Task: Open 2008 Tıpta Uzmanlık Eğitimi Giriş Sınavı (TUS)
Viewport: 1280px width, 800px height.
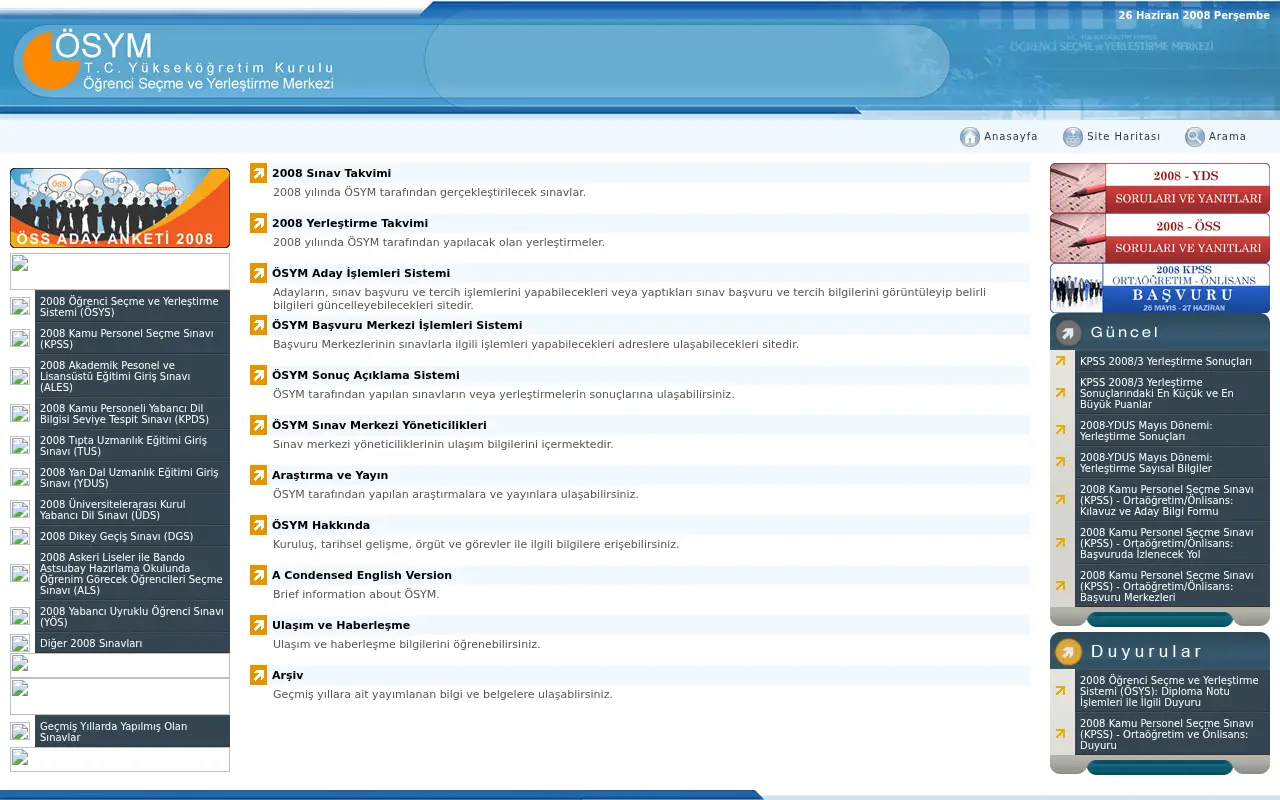Action: (132, 445)
